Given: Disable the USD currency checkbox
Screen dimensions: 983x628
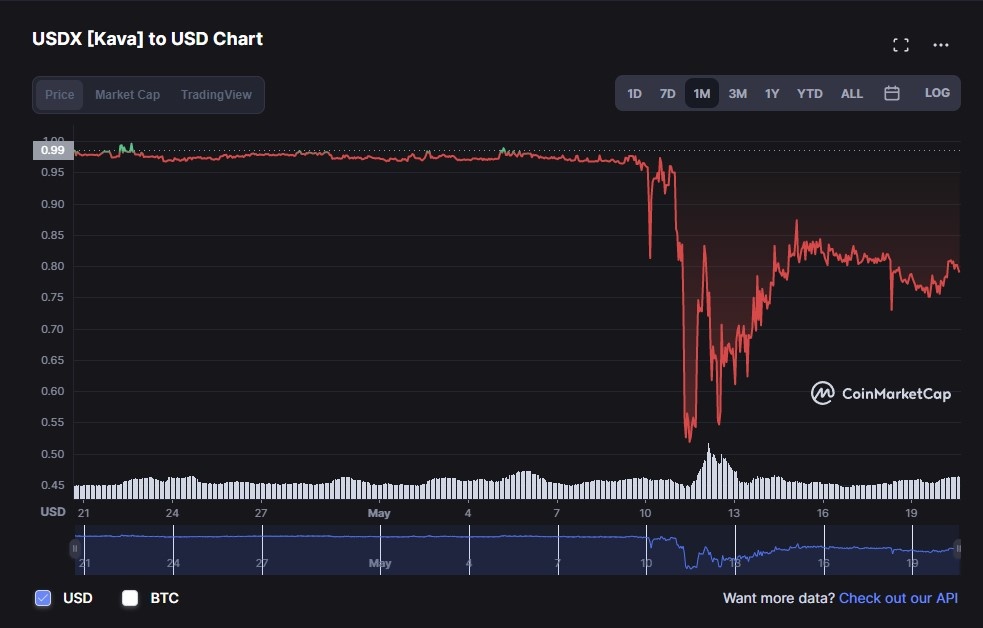Looking at the screenshot, I should click(x=42, y=597).
